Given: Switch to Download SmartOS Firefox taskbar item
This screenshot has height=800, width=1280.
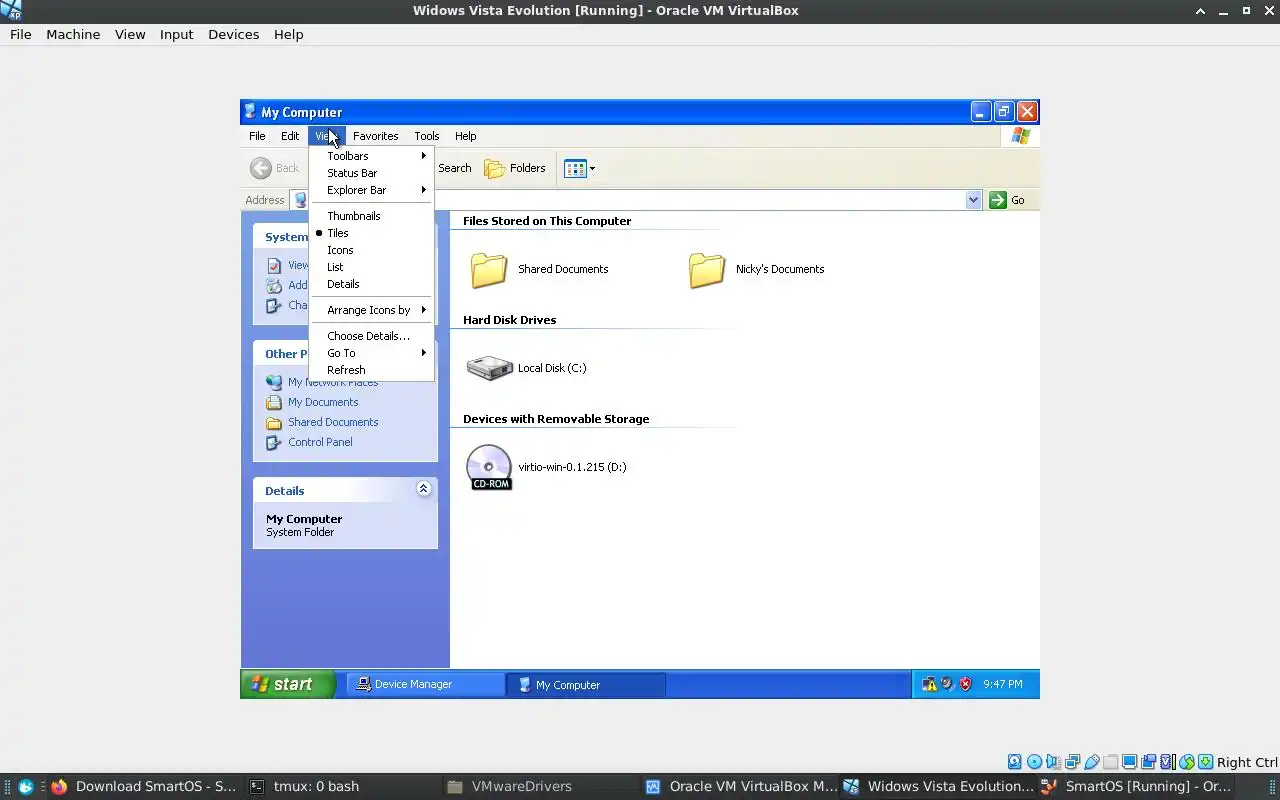Looking at the screenshot, I should point(143,786).
